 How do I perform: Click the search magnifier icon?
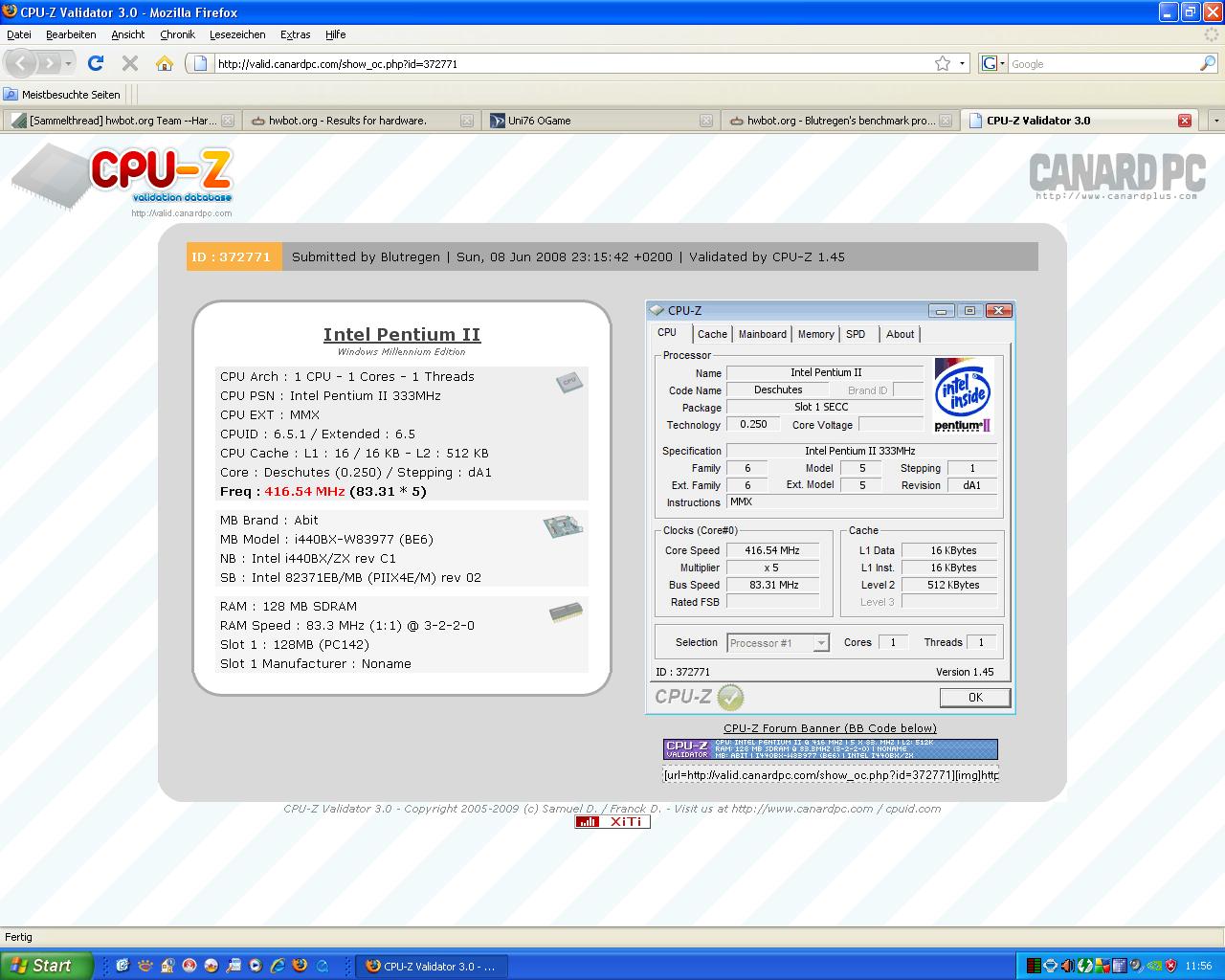pyautogui.click(x=1208, y=63)
